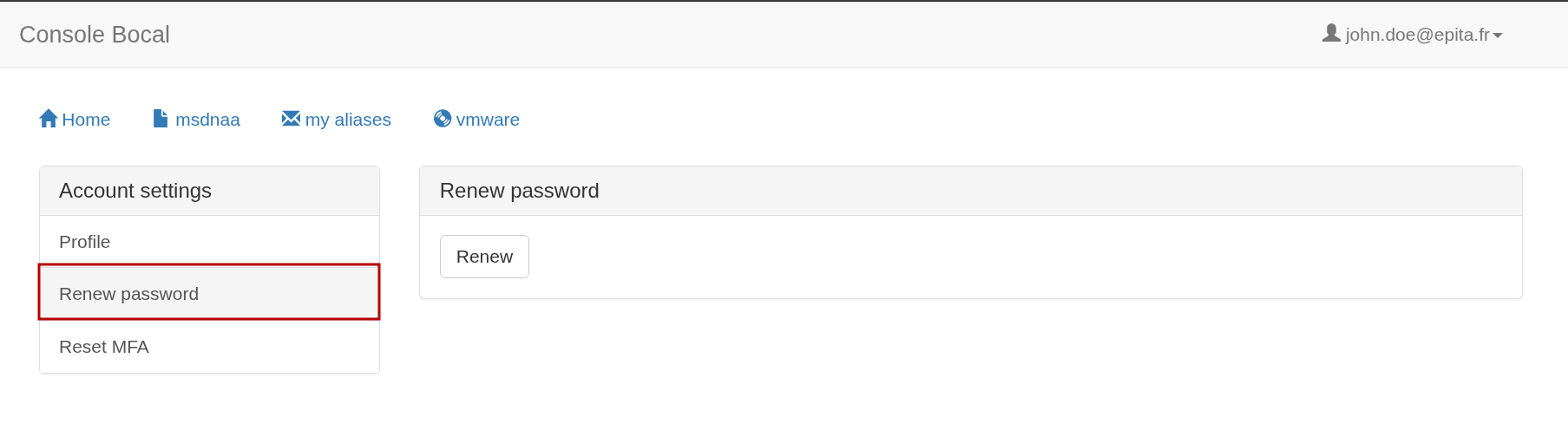The width and height of the screenshot is (1568, 430).
Task: Follow the vmware link text
Action: click(x=488, y=120)
